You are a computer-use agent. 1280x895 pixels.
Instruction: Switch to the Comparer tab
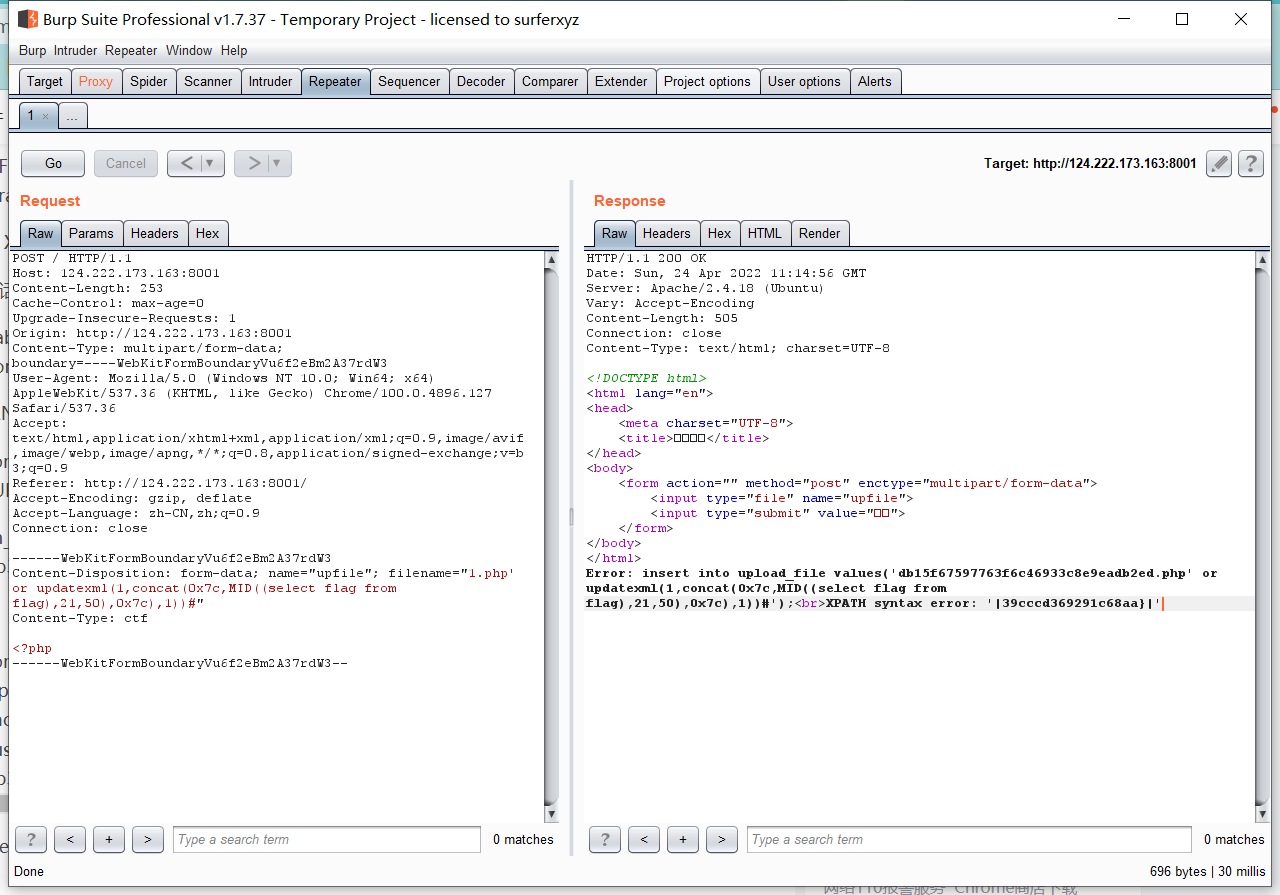550,82
